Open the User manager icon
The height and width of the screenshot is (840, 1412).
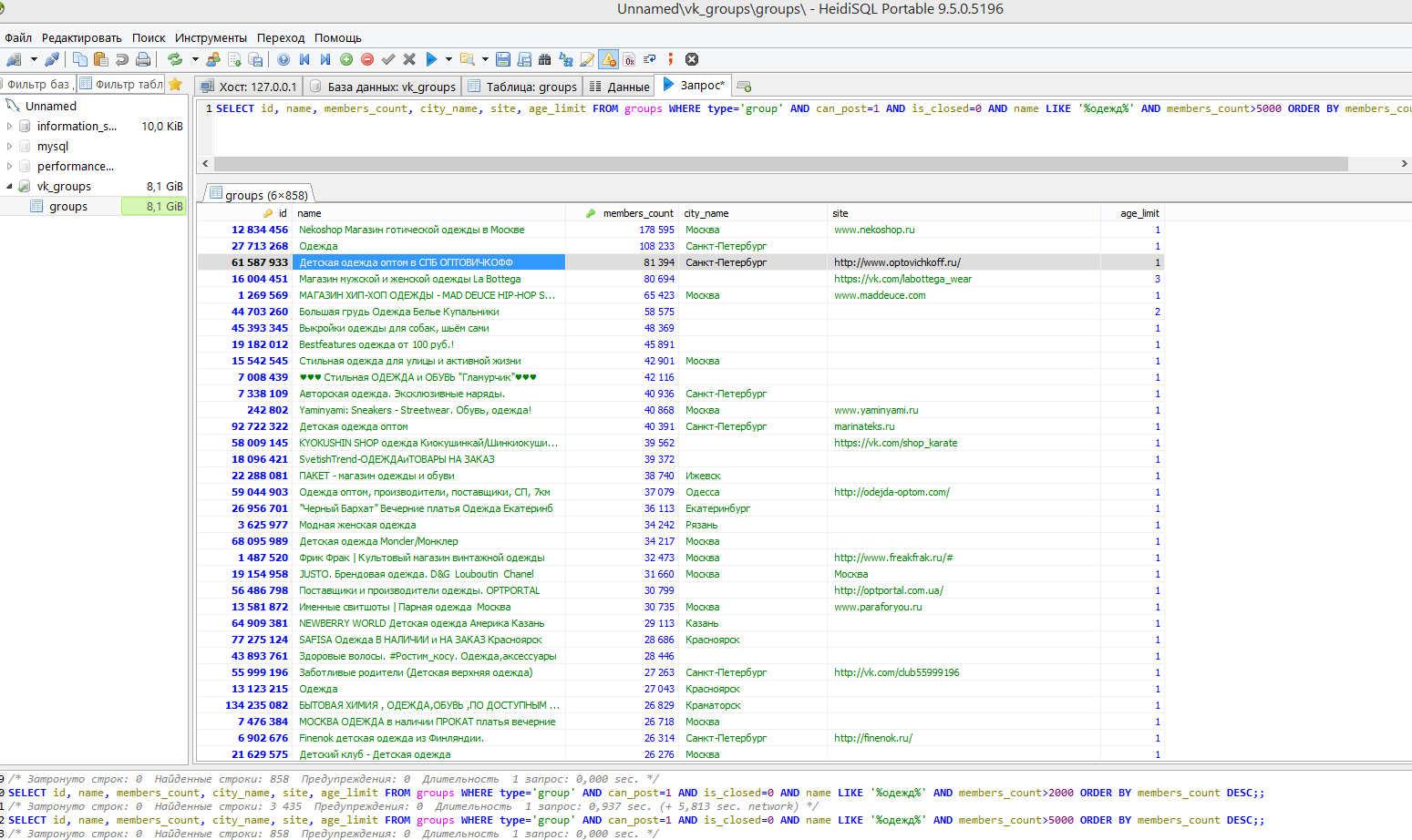click(x=213, y=59)
